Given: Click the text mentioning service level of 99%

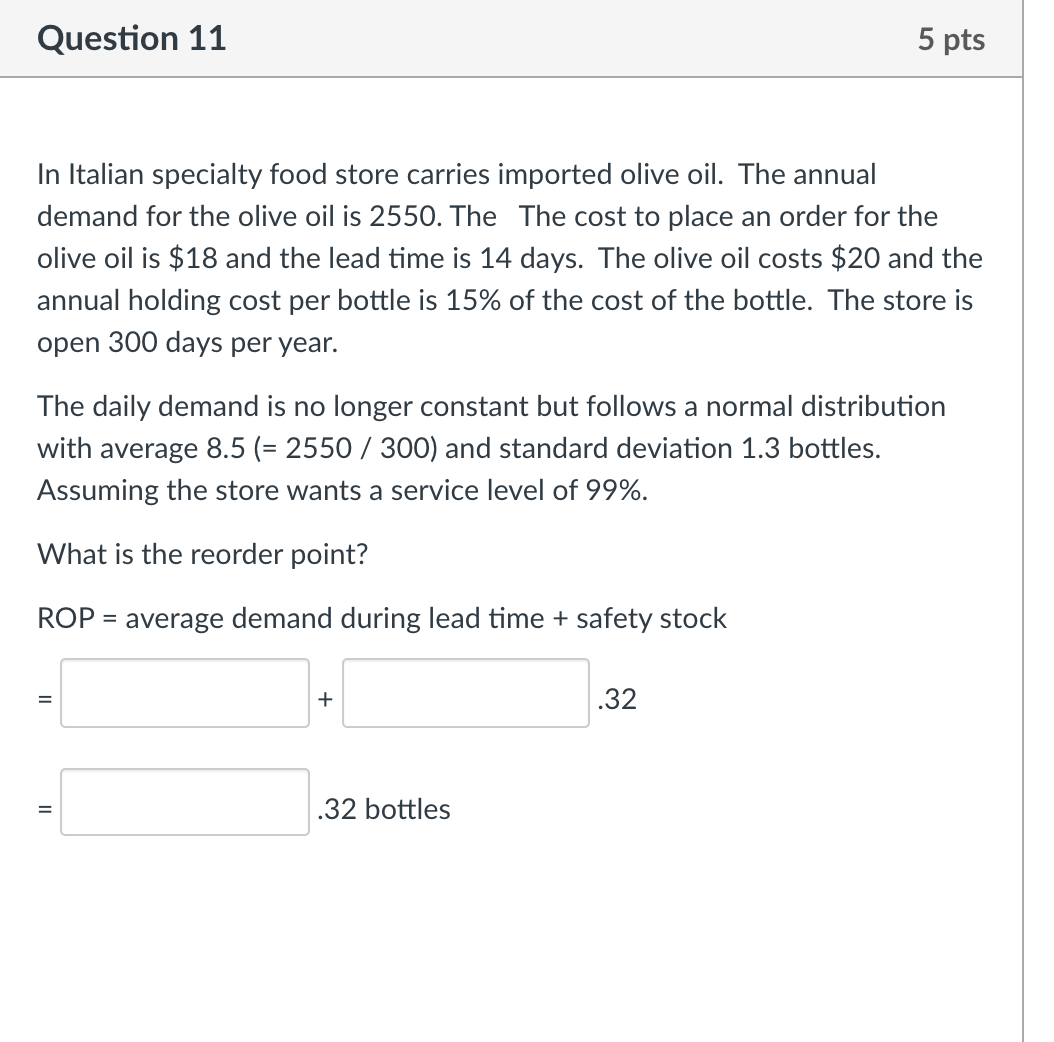Looking at the screenshot, I should pyautogui.click(x=342, y=490).
